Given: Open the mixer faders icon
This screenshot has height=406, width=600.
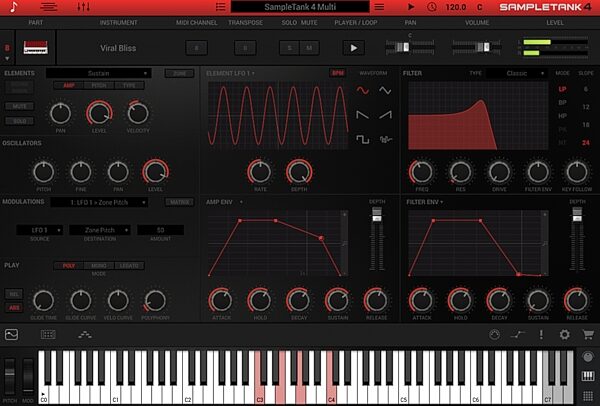Looking at the screenshot, I should click(83, 7).
